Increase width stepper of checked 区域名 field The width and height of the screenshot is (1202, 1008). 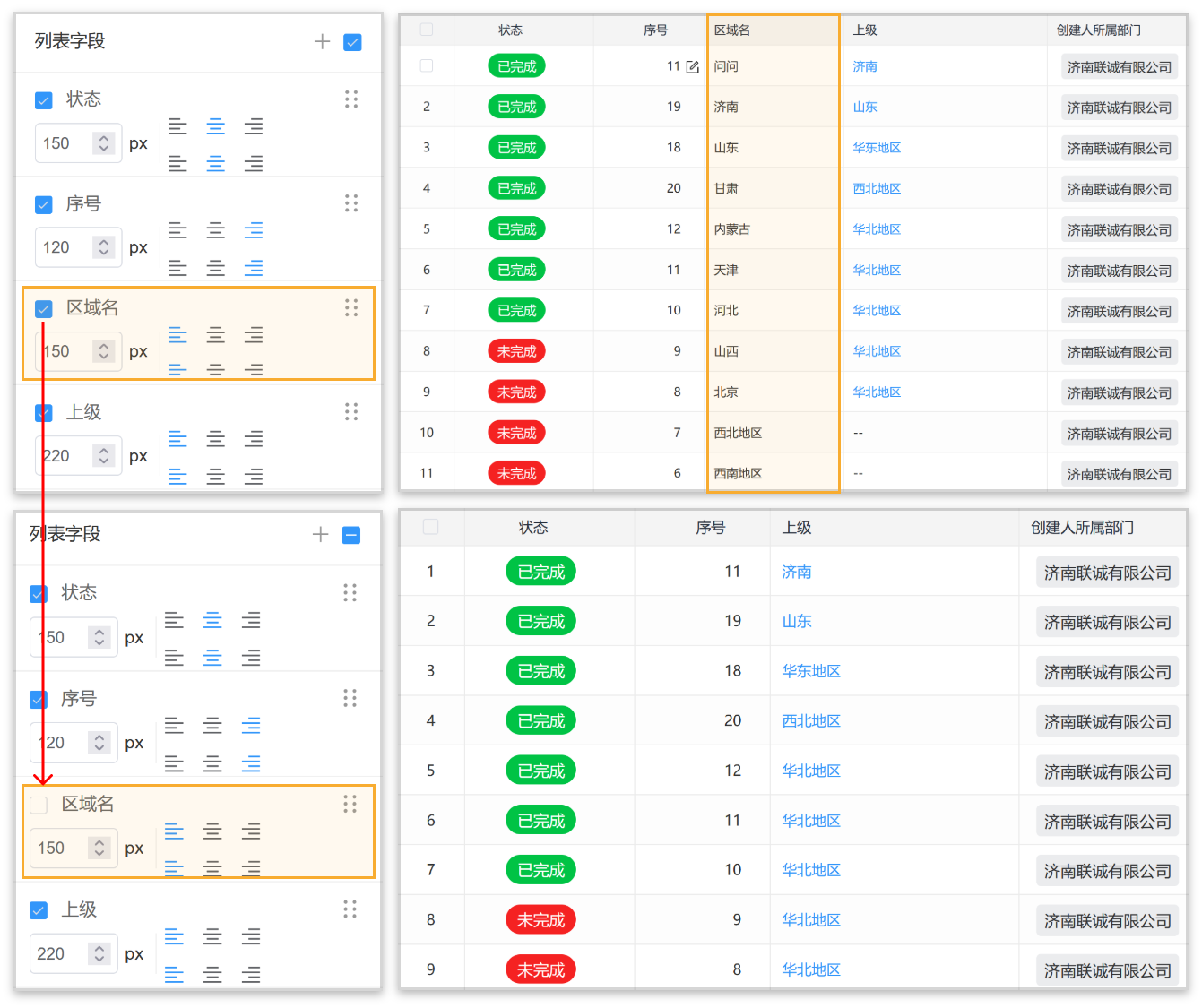coord(104,346)
